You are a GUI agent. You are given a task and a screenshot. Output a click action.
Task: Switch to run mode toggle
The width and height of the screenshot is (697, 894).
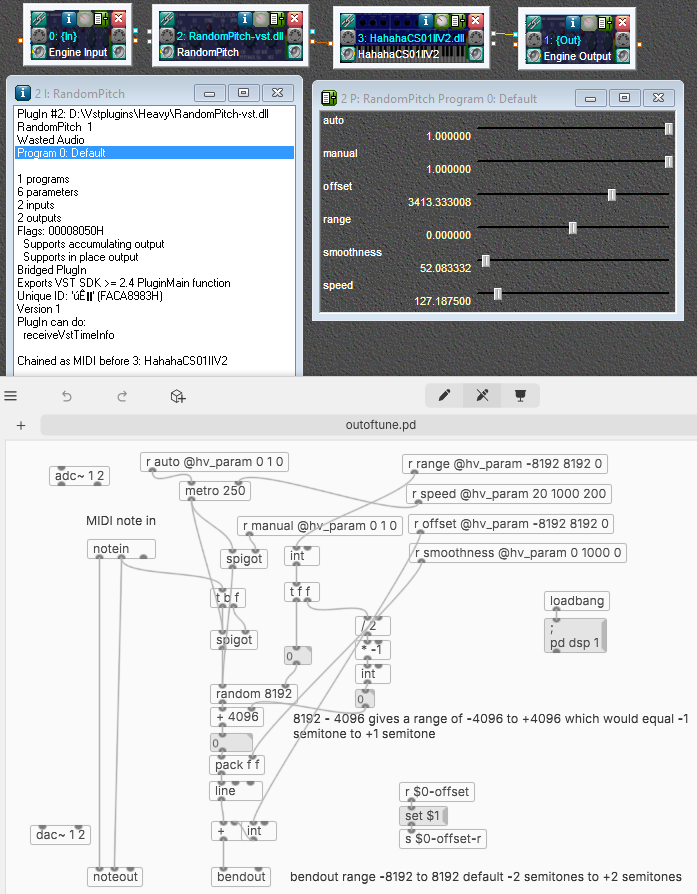click(x=482, y=396)
